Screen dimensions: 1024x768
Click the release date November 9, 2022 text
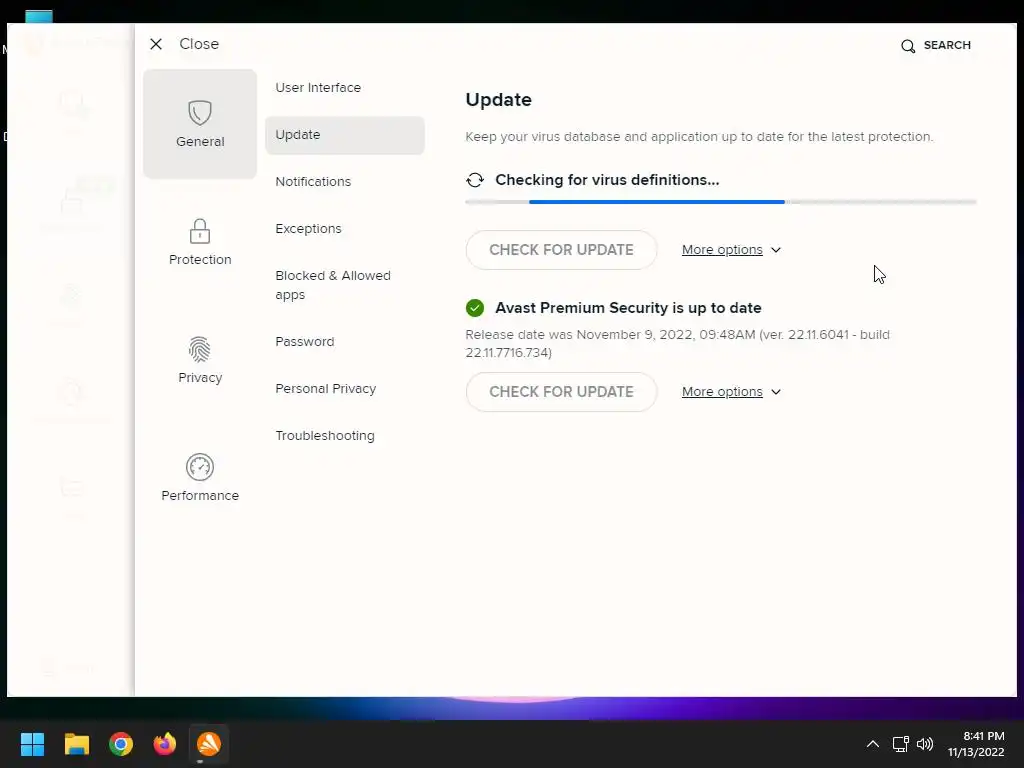point(677,344)
